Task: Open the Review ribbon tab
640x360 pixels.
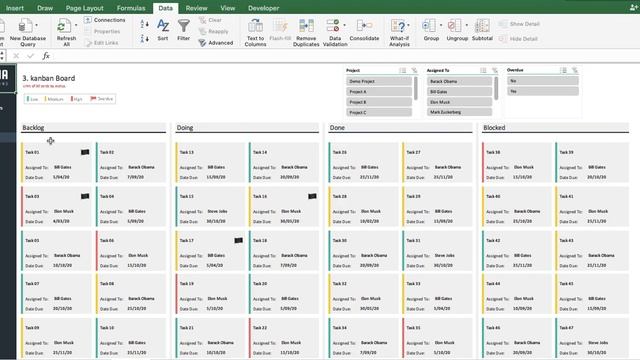Action: pyautogui.click(x=196, y=8)
